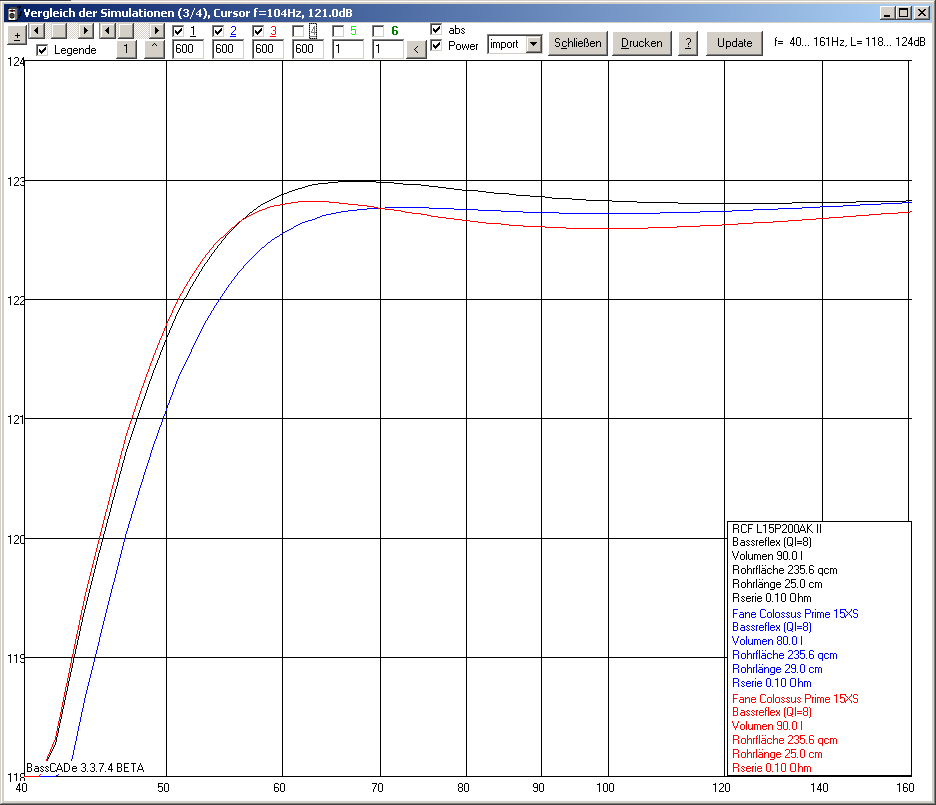Uncheck red simulation 3 checkbox

[x=258, y=31]
